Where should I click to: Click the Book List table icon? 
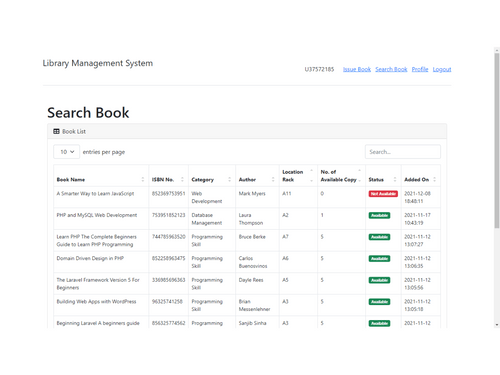(56, 131)
